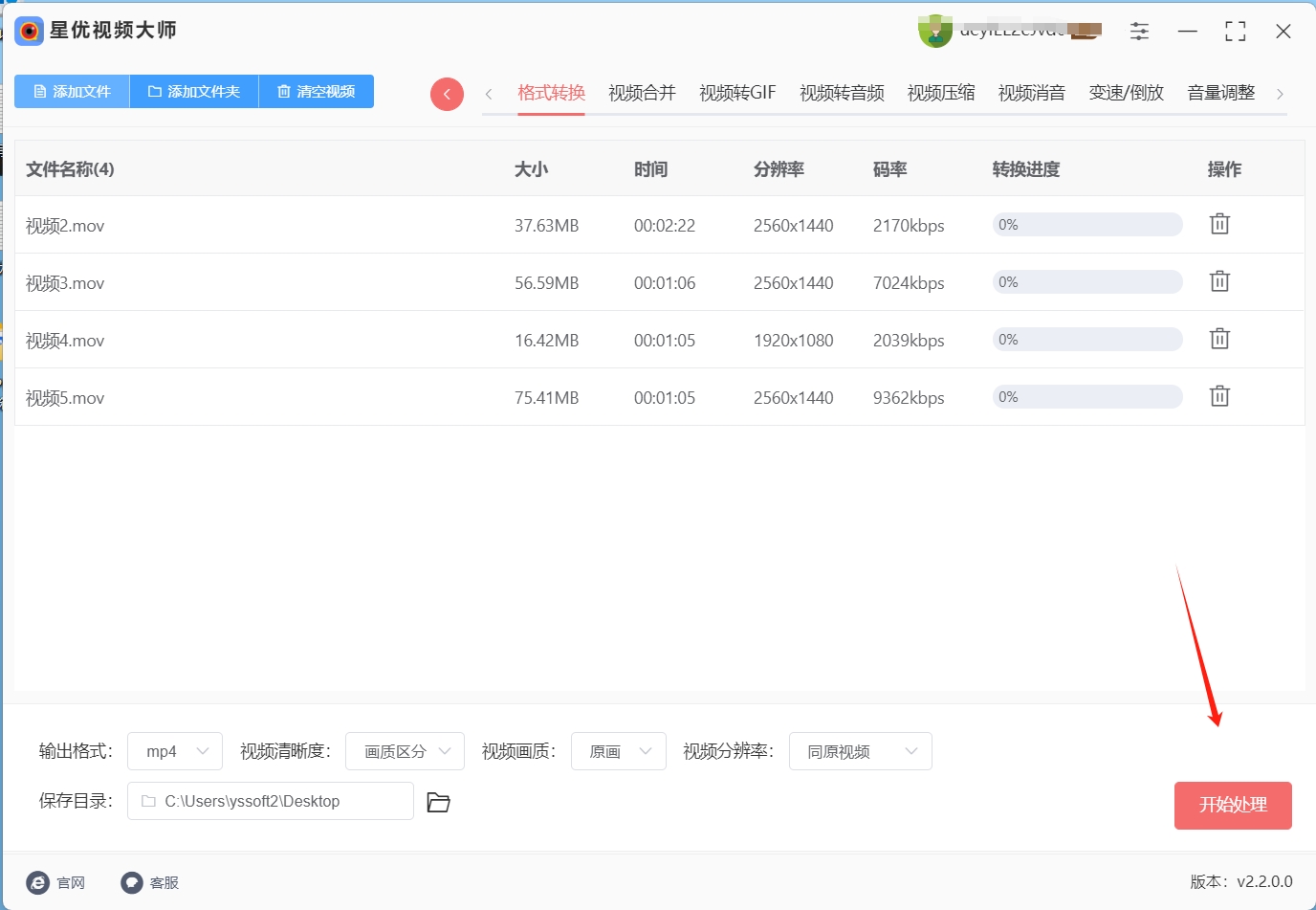Switch to 视频压缩 tab
The image size is (1316, 910).
(941, 93)
